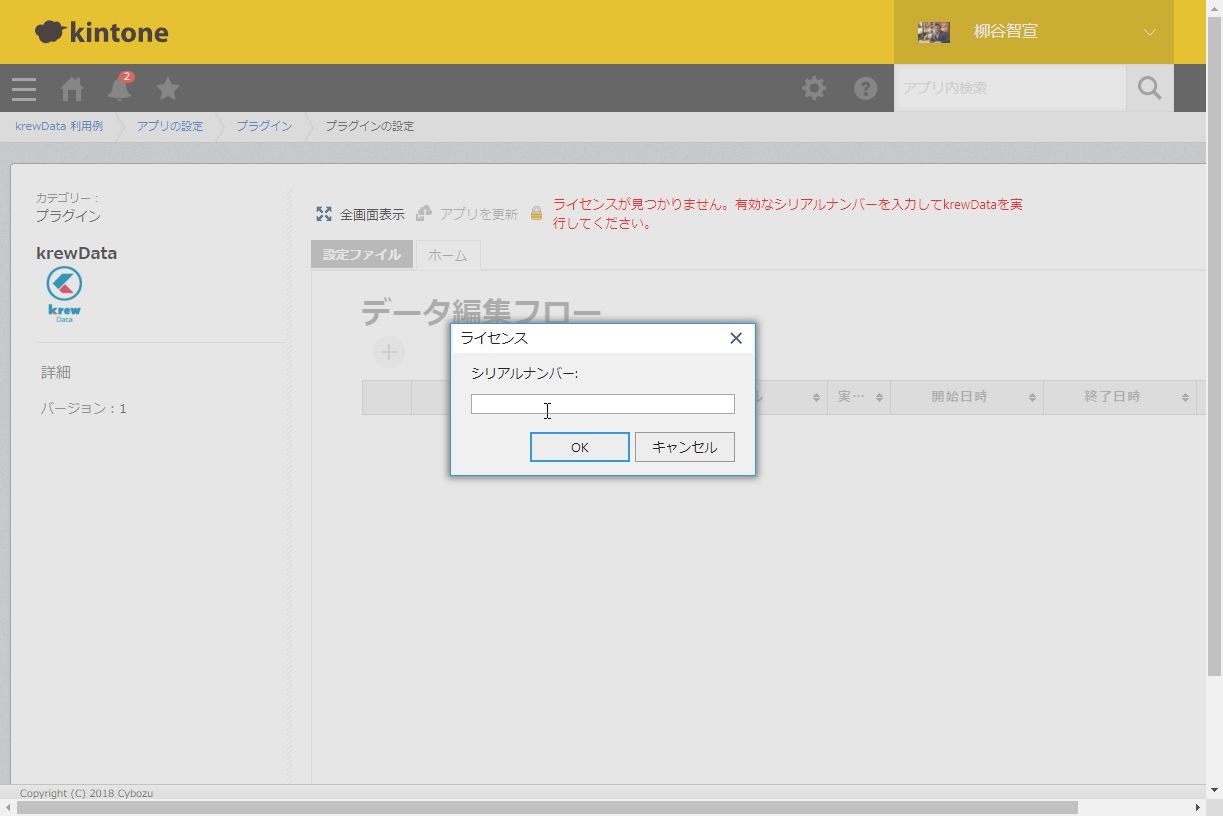Click the magnifier search button

point(1149,88)
